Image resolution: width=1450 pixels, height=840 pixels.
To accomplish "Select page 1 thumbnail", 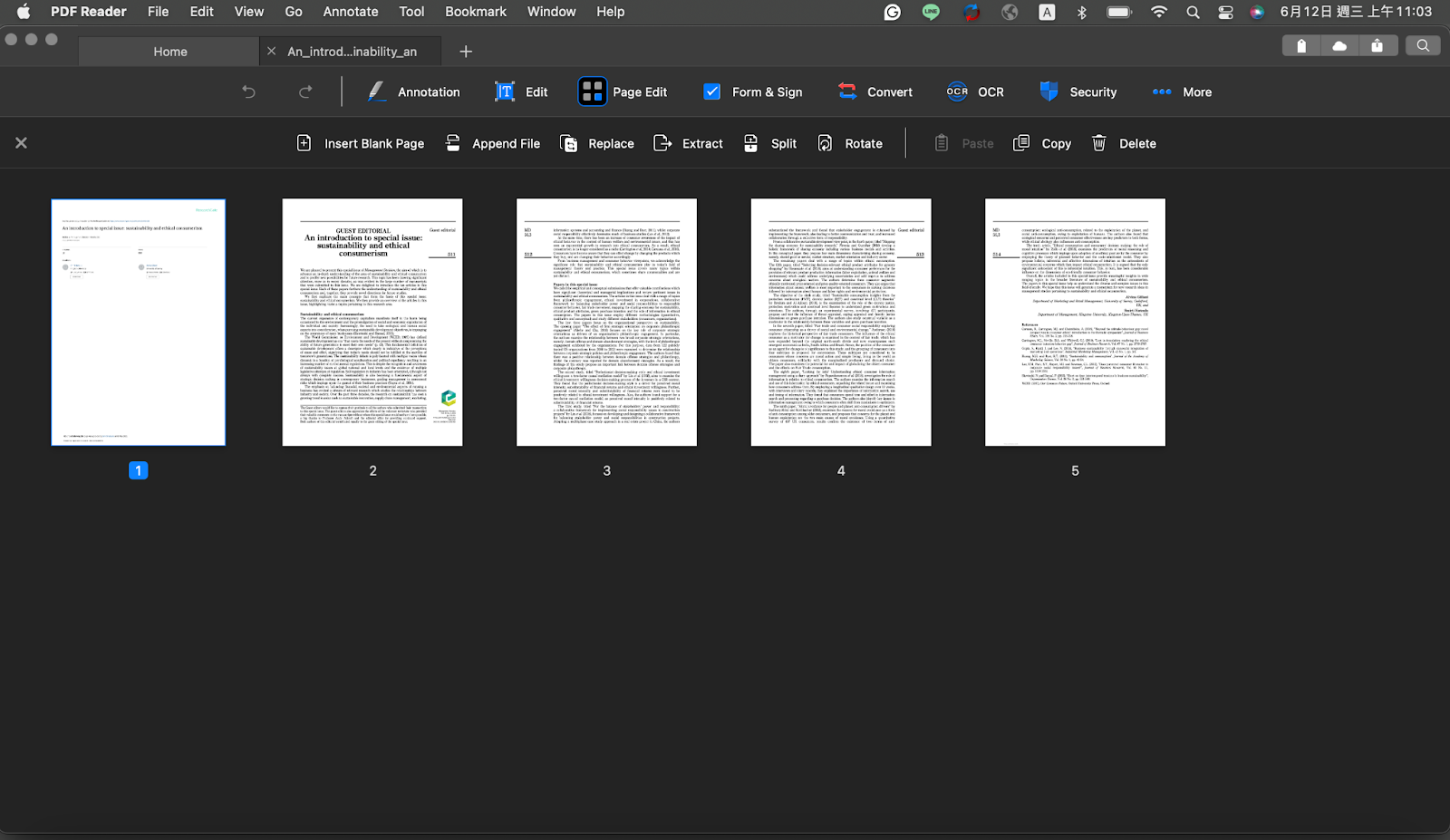I will coord(139,323).
